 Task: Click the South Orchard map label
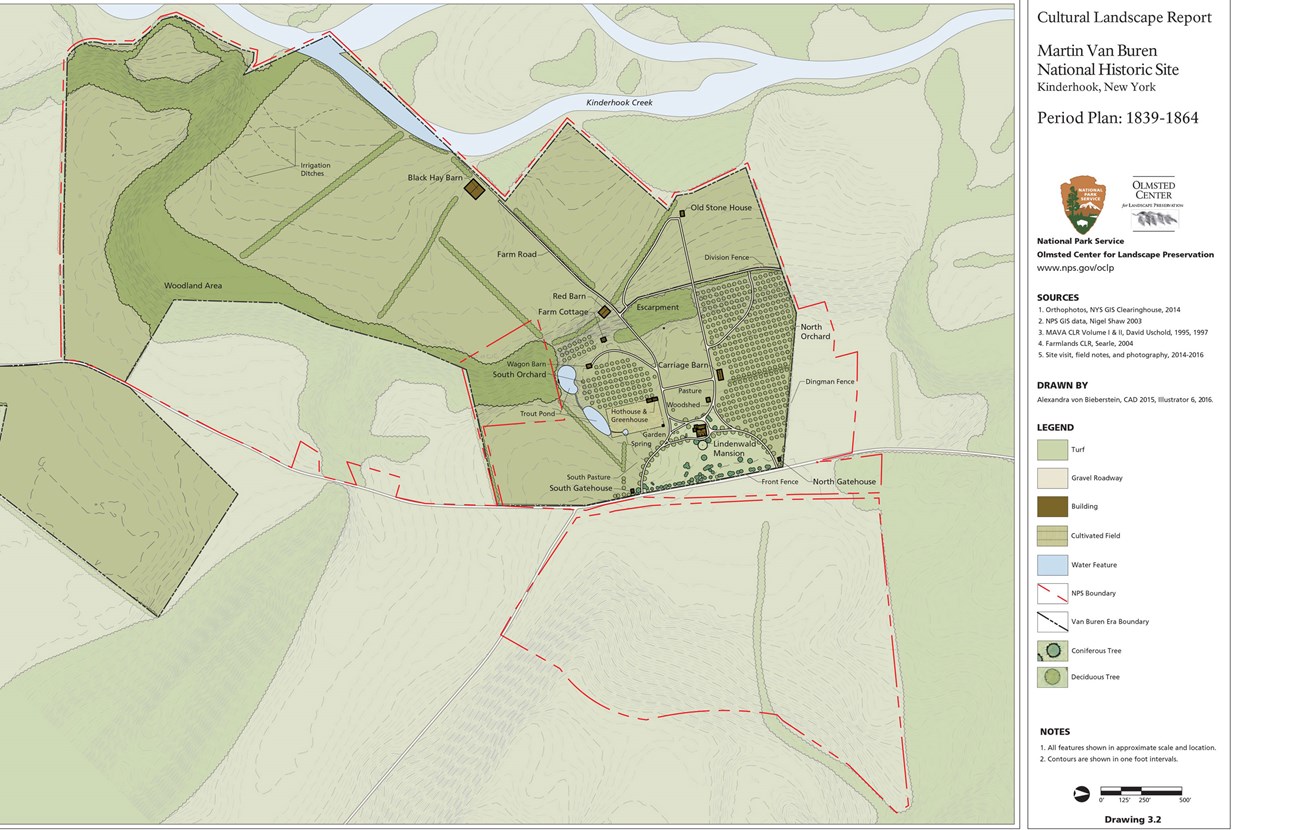click(519, 375)
